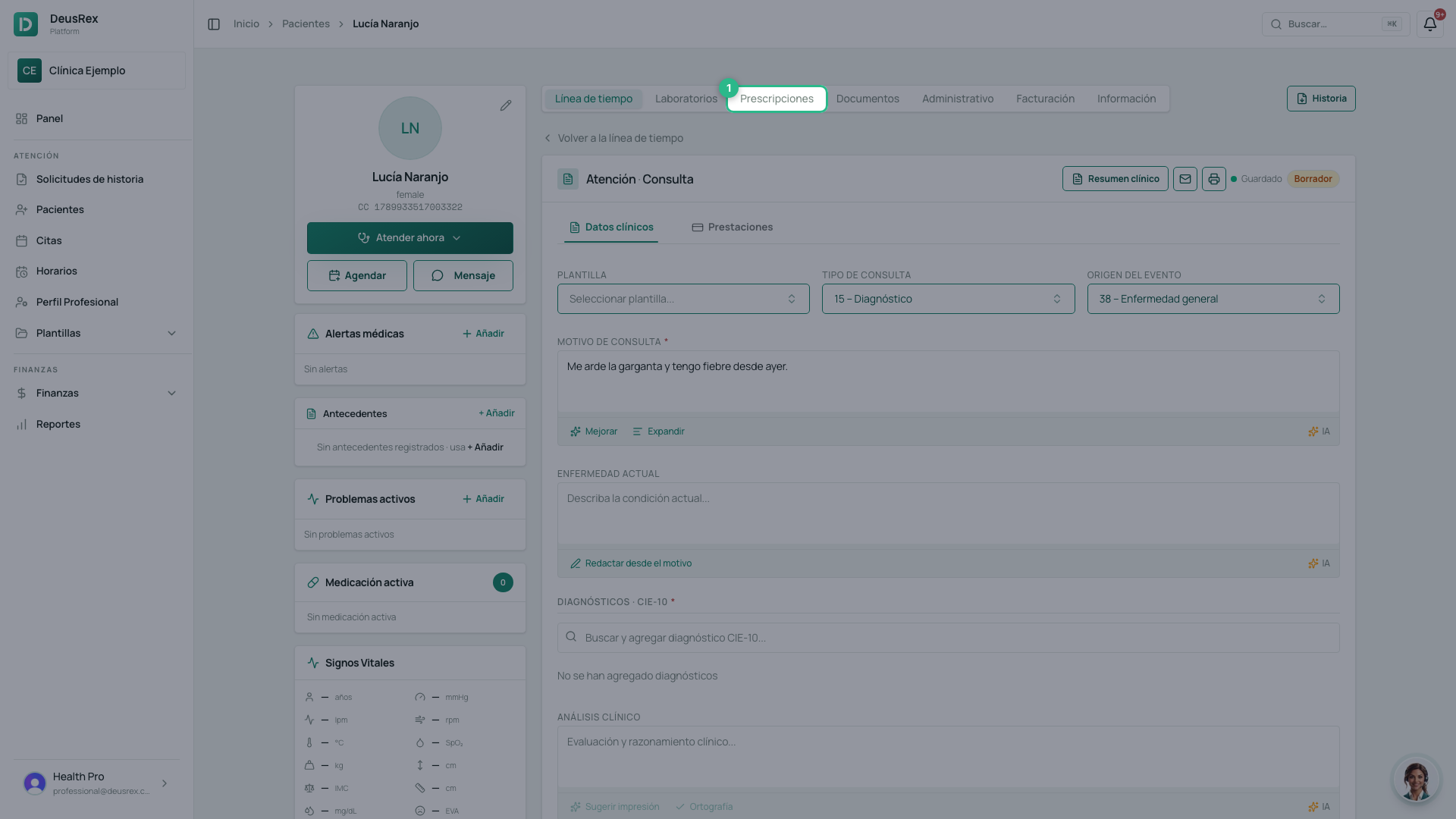Viewport: 1456px width, 819px height.
Task: Add a medical alert with Añadir
Action: point(483,334)
